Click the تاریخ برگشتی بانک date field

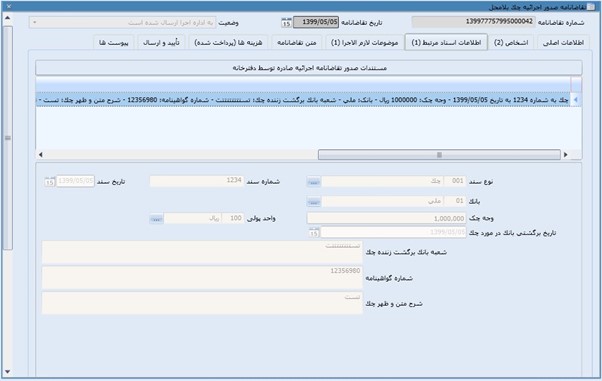point(393,232)
